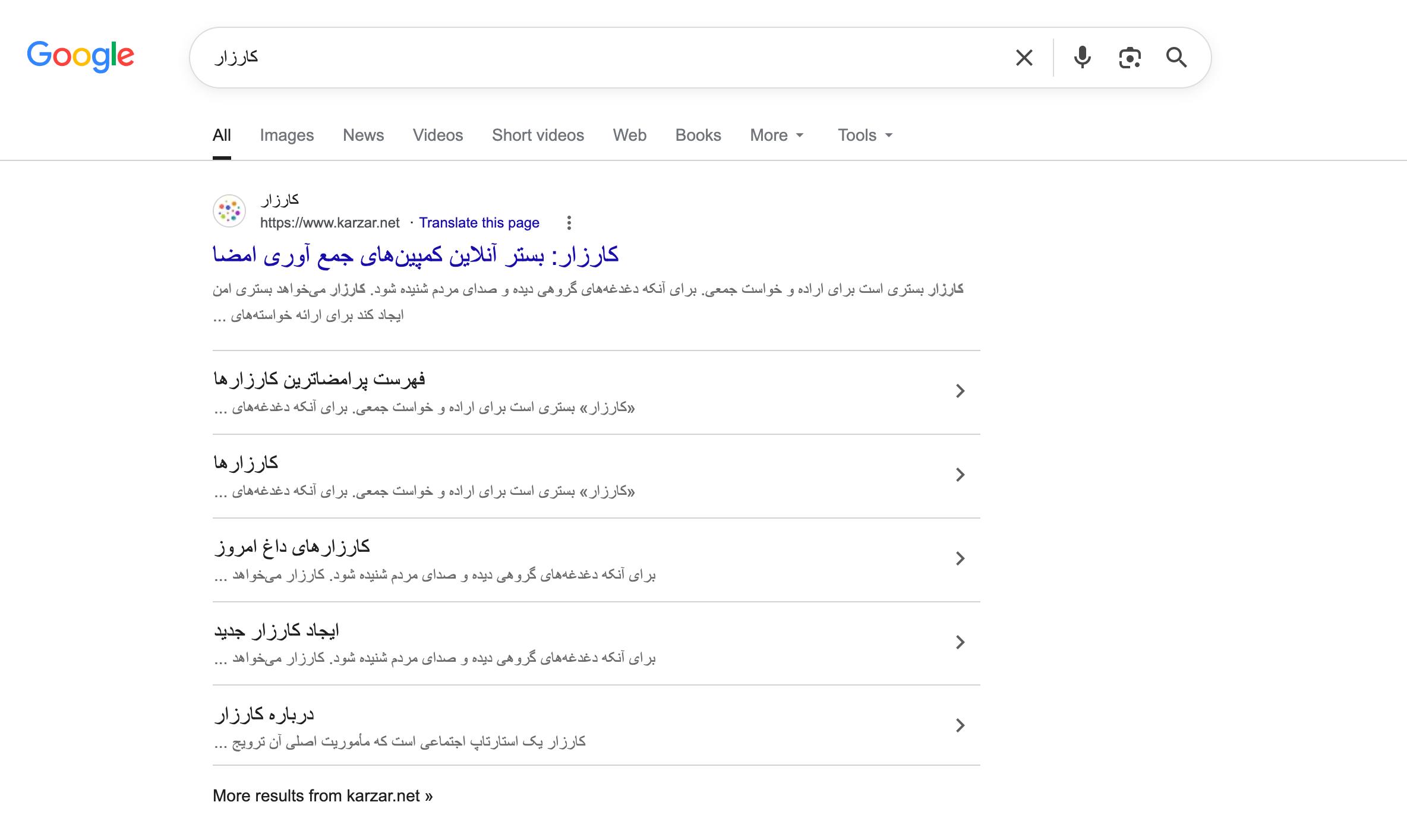Open the کارزارها sitelink
This screenshot has width=1407, height=840.
(x=246, y=463)
